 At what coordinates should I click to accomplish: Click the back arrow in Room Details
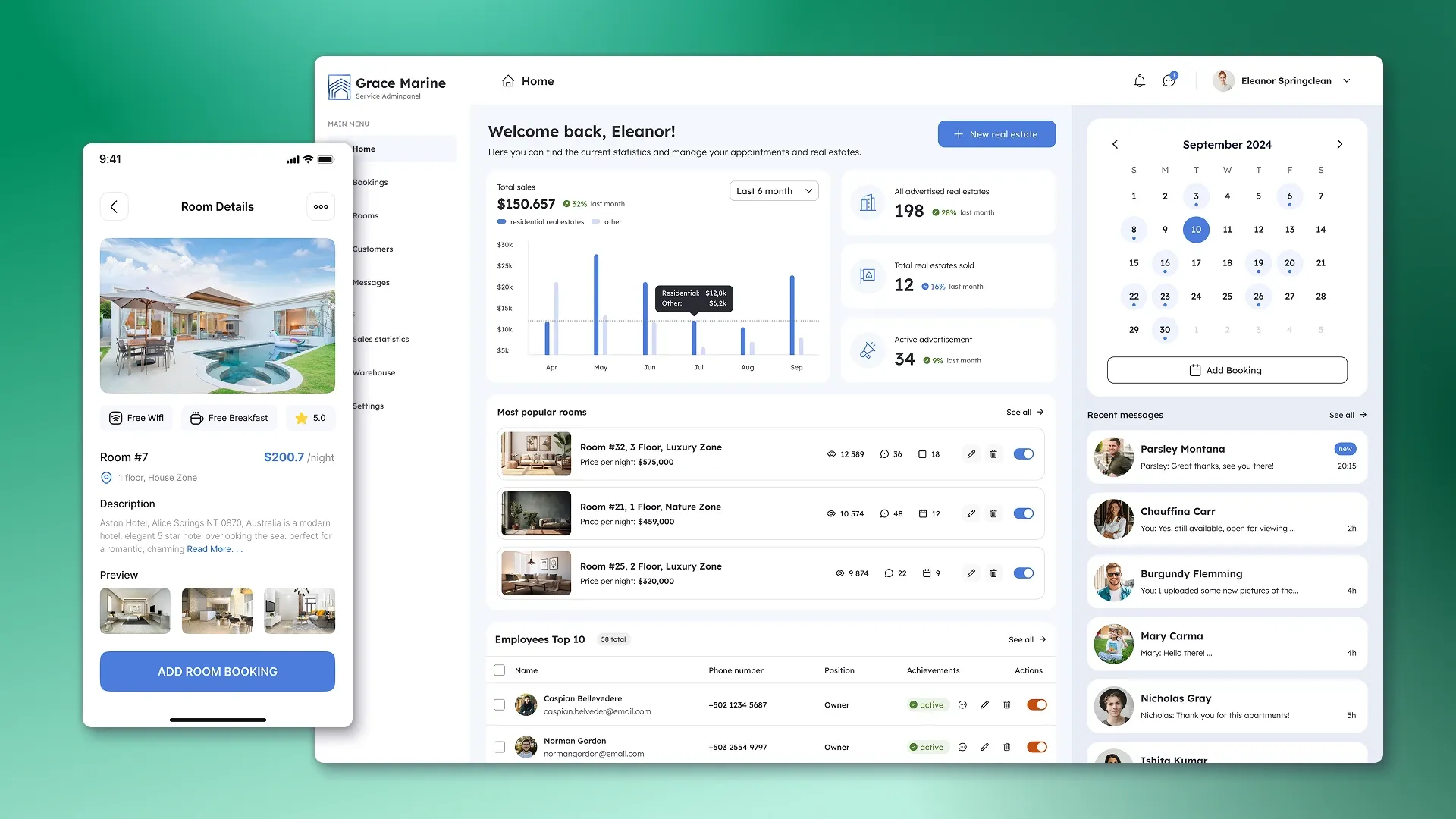[114, 206]
